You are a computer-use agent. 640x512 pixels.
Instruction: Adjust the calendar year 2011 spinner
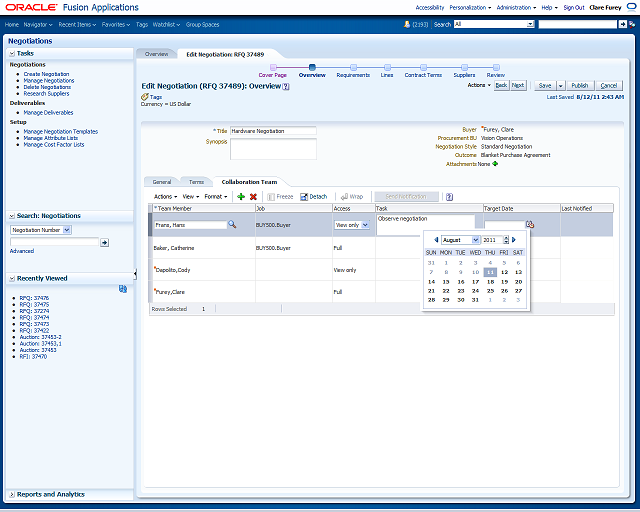506,240
